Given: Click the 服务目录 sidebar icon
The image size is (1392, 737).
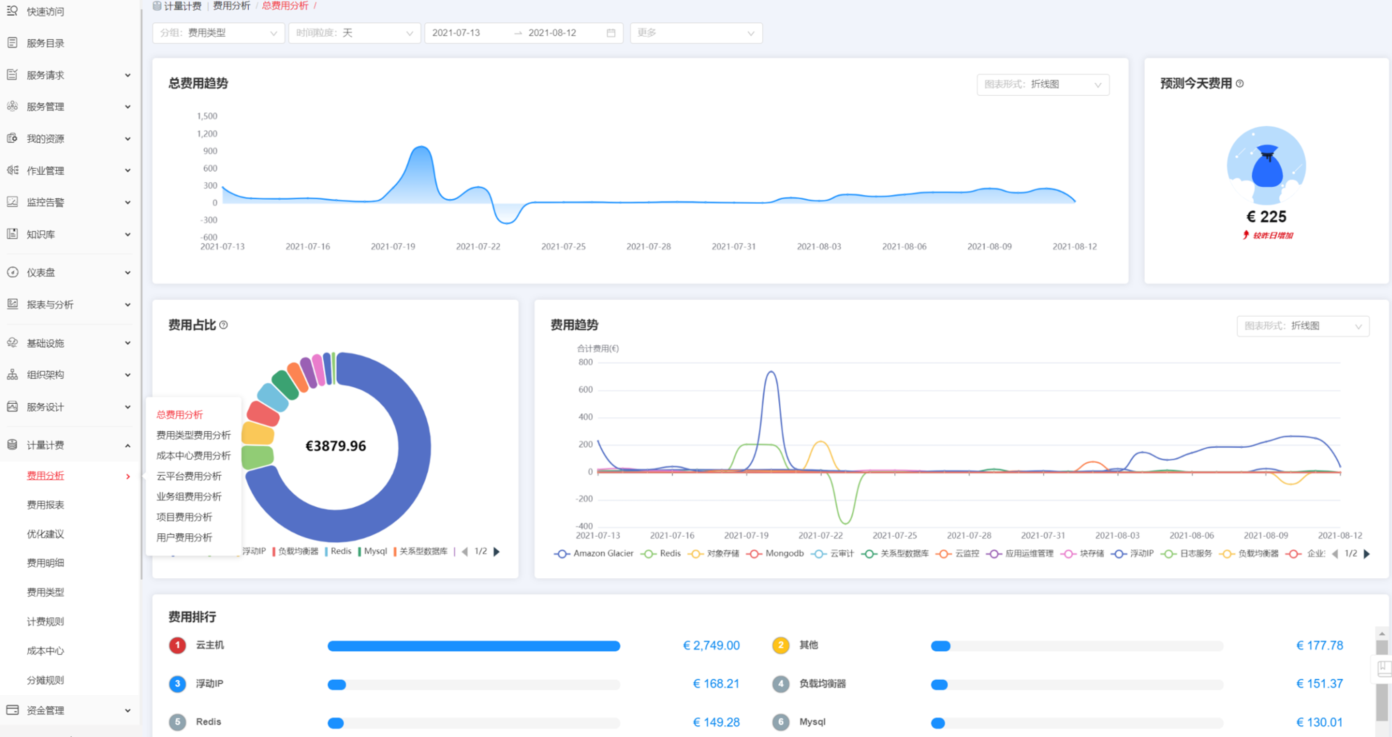Looking at the screenshot, I should 12,43.
